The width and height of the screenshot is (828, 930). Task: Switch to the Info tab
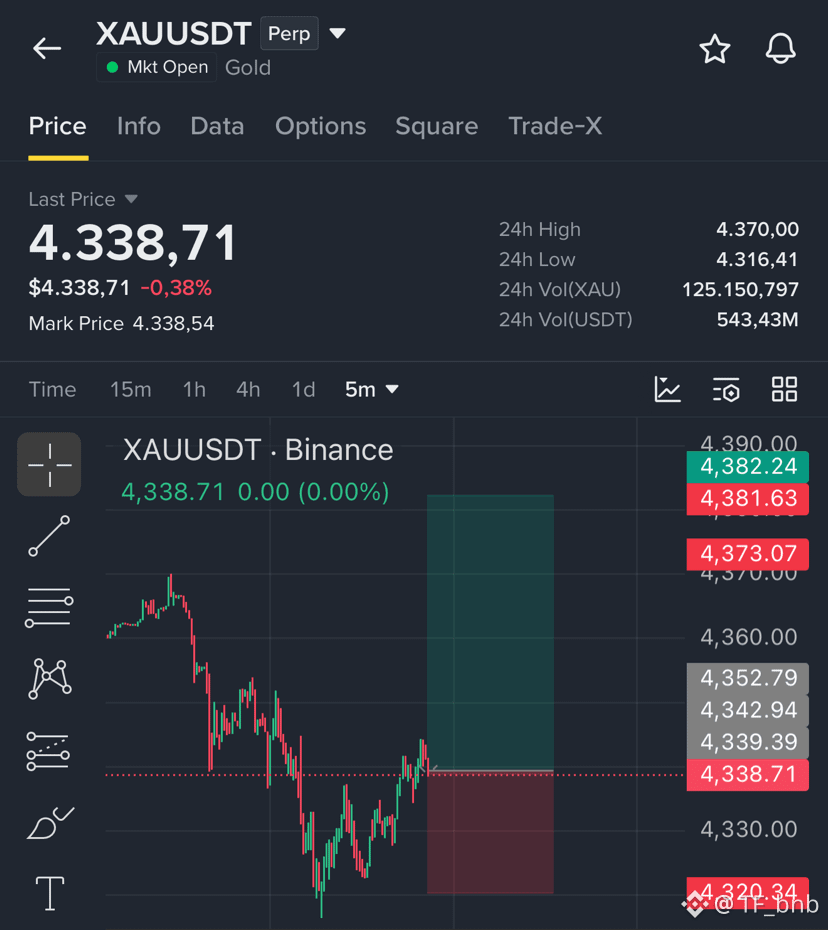click(139, 126)
